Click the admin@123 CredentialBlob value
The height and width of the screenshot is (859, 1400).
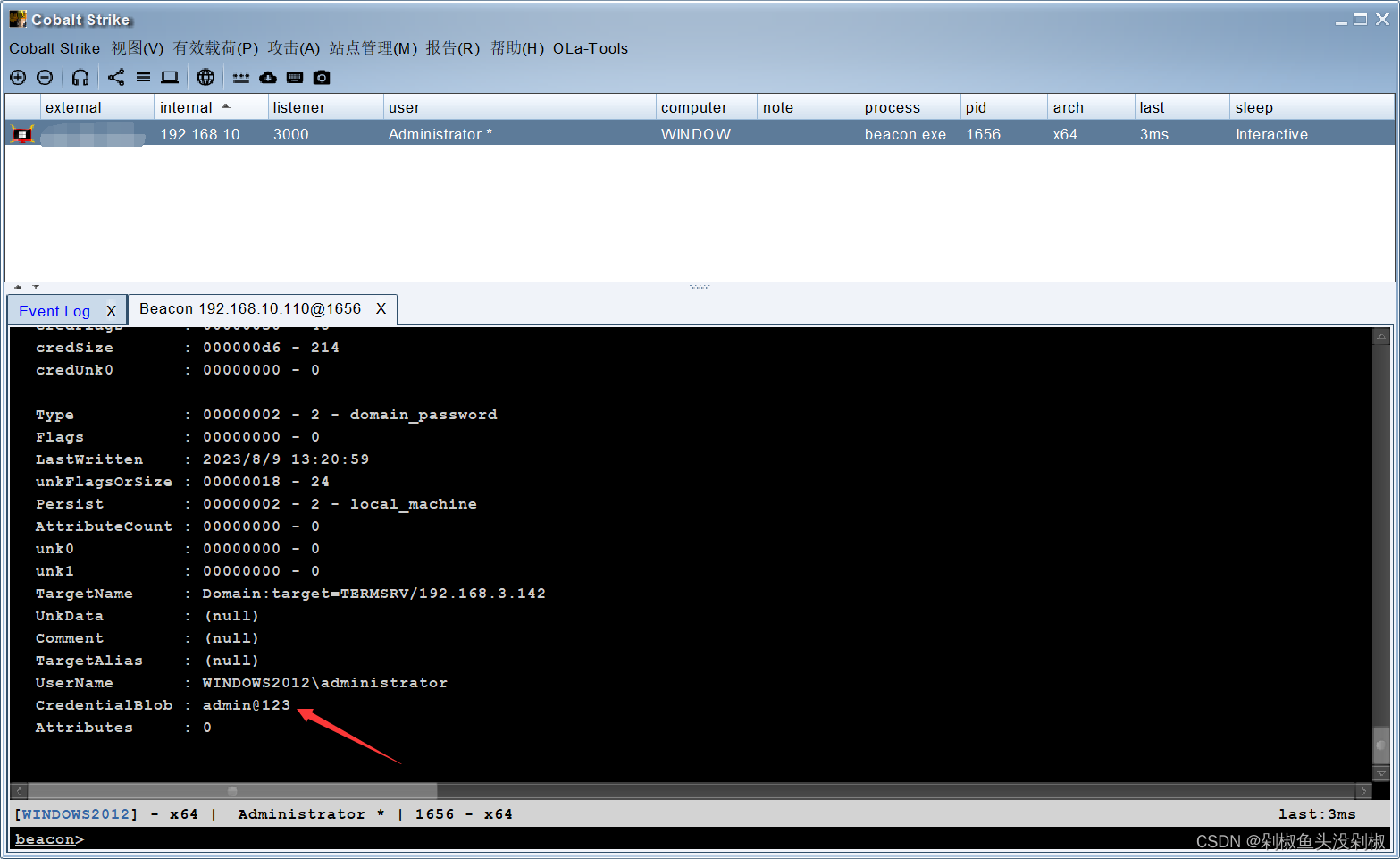click(x=247, y=705)
